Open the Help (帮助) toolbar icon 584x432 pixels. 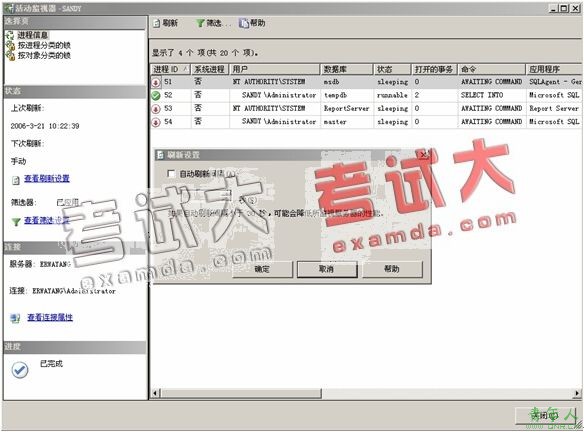244,23
